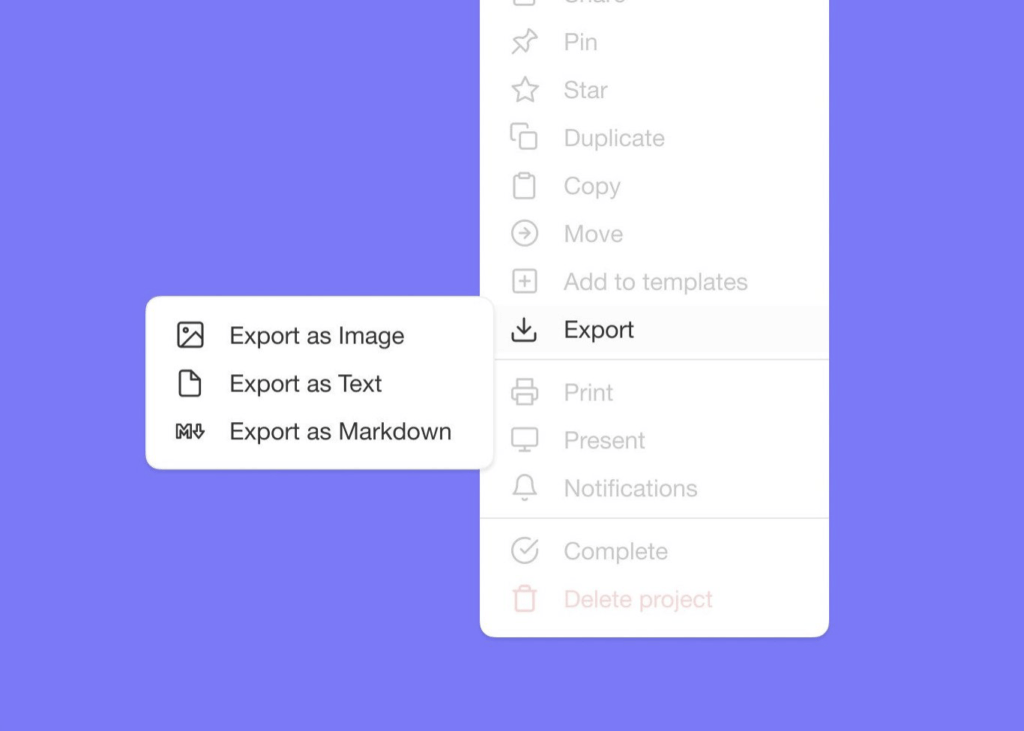The image size is (1024, 731).
Task: Click the Star icon in menu
Action: click(524, 90)
